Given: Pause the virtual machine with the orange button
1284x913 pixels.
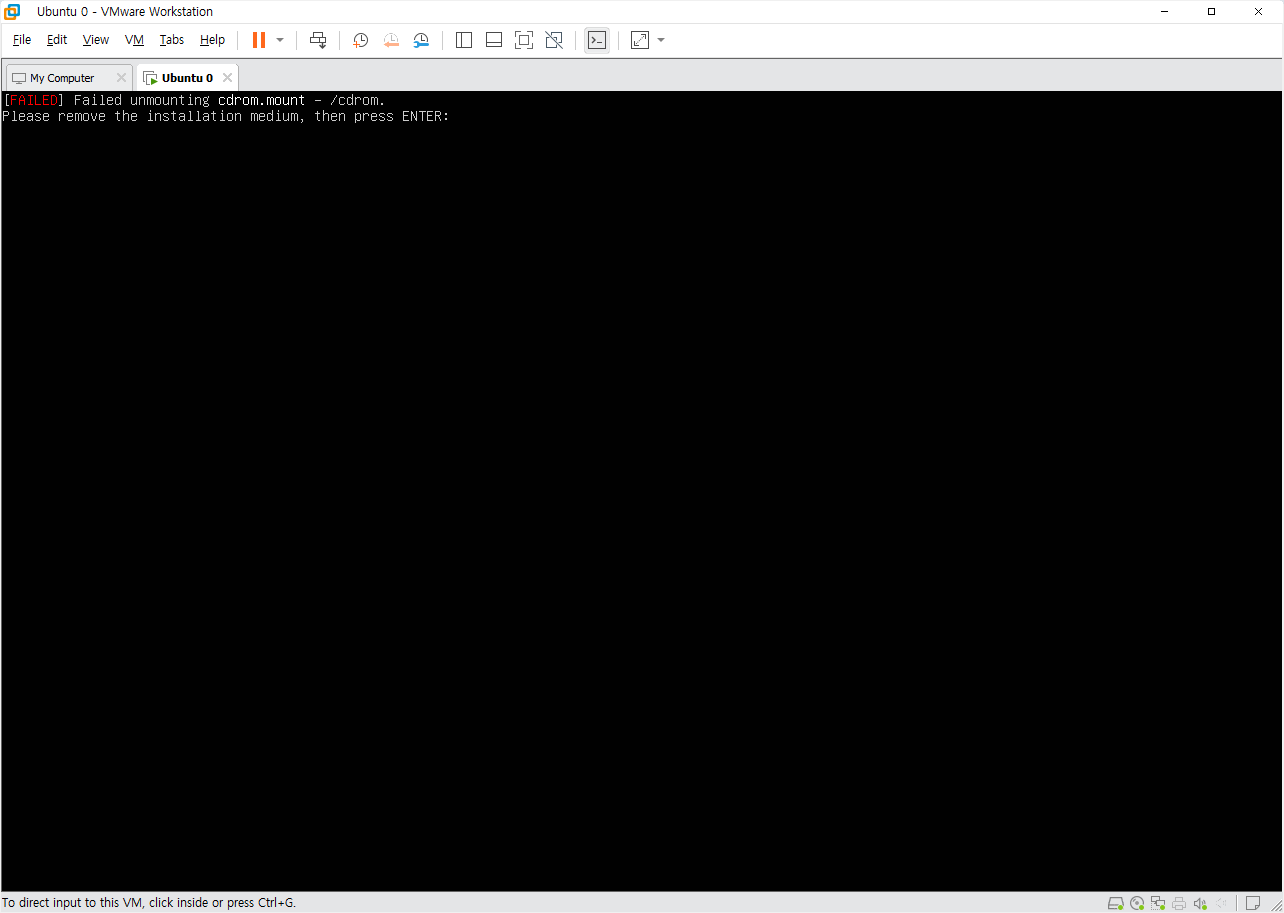Looking at the screenshot, I should 259,40.
